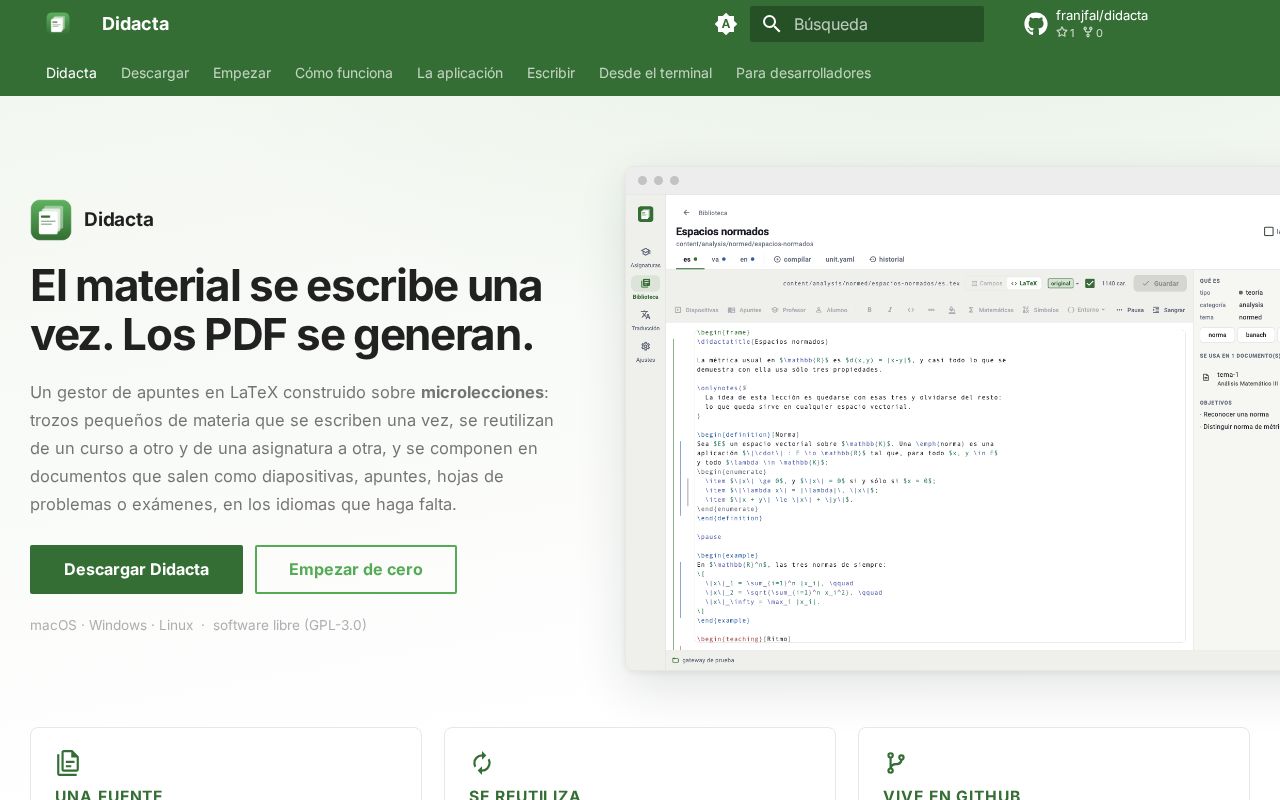The height and width of the screenshot is (800, 1280).
Task: Click the 'banach' tag chip in preview
Action: [1256, 335]
